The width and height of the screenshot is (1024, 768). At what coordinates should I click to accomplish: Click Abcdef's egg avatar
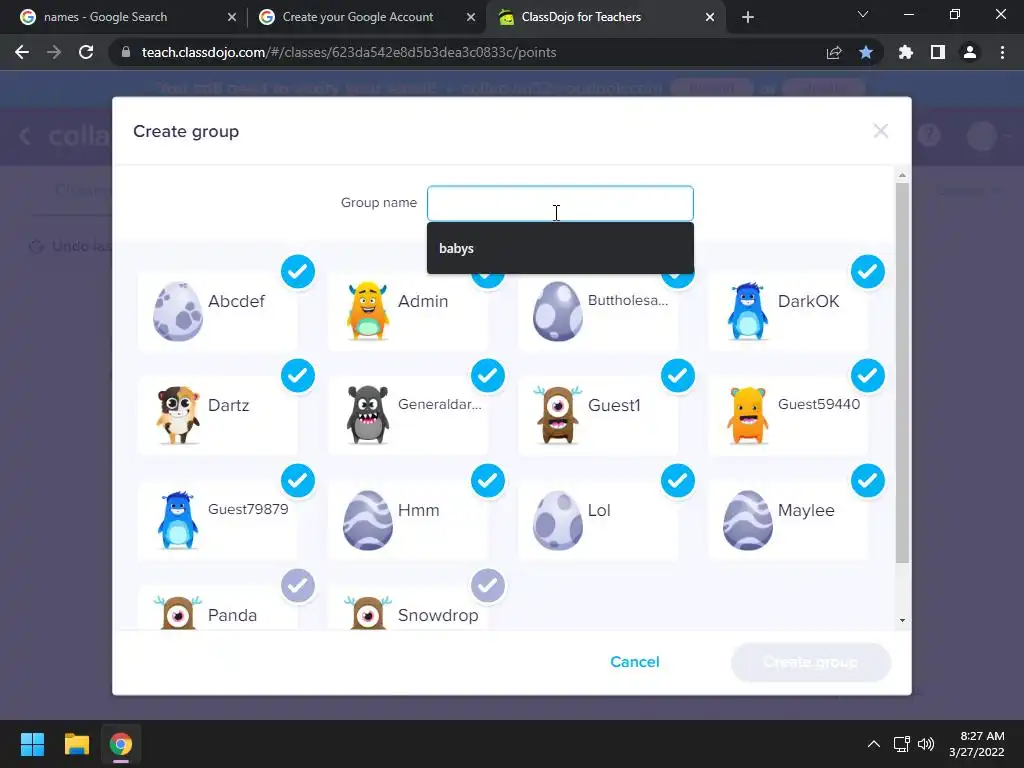point(178,312)
